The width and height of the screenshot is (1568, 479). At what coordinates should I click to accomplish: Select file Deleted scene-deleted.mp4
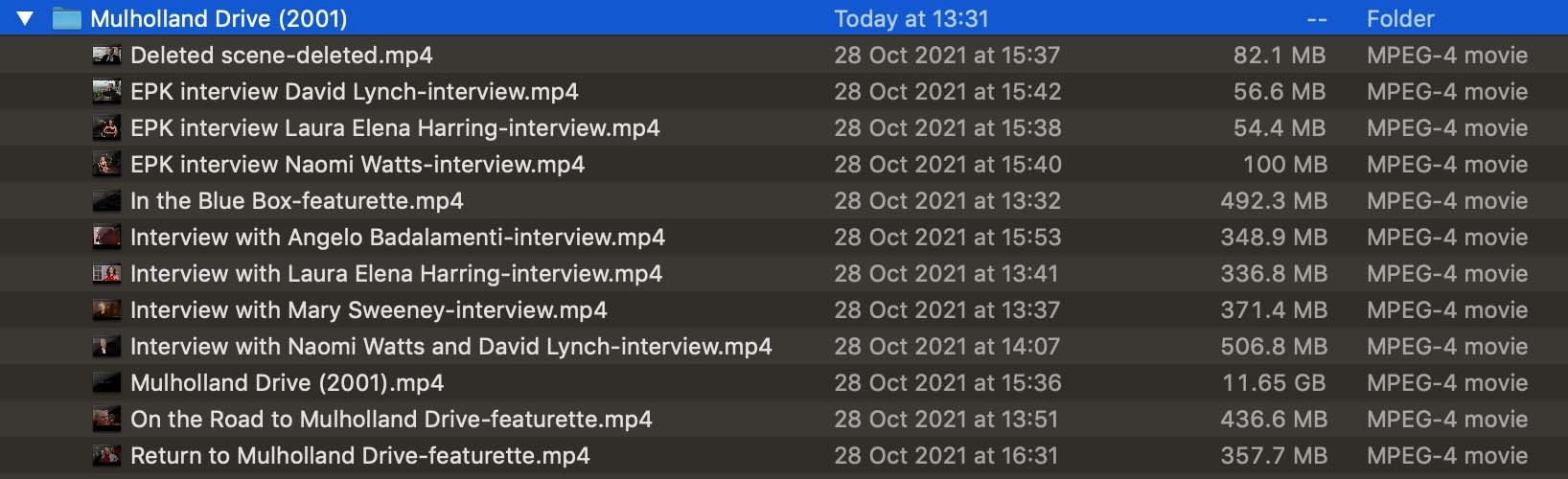tap(281, 55)
